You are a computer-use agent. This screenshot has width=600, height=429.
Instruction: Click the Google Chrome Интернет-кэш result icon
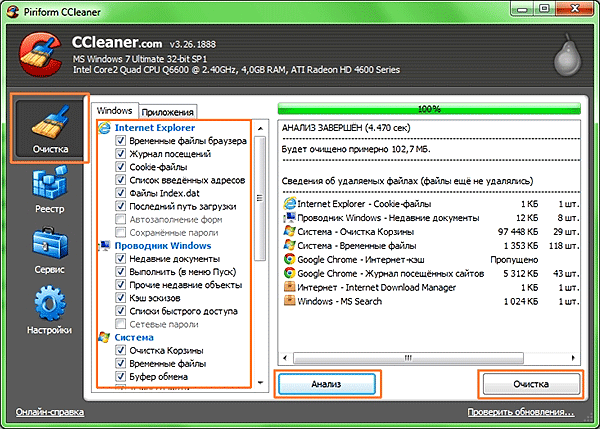coord(289,259)
